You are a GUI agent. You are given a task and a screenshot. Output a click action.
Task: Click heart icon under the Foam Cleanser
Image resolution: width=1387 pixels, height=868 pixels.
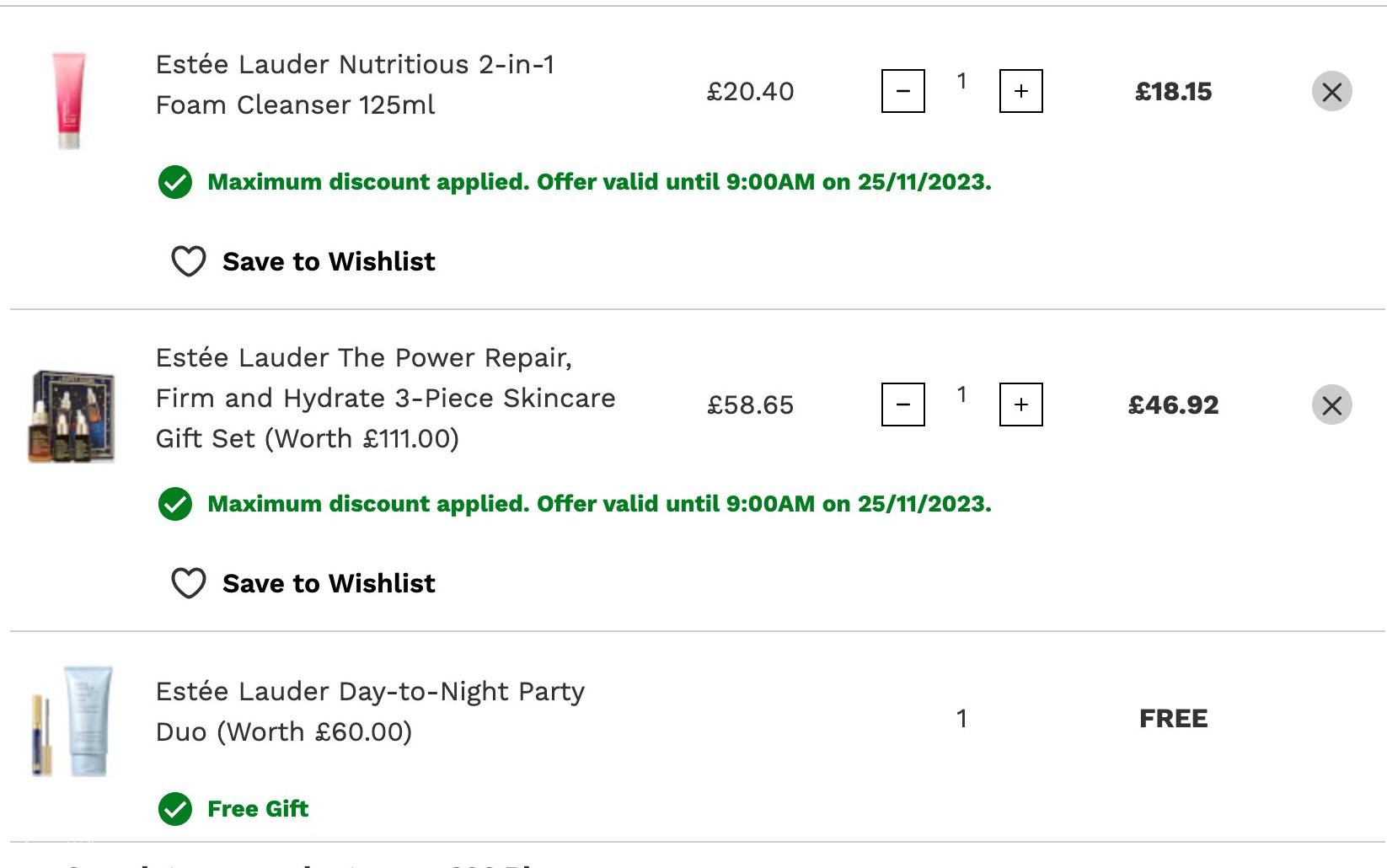pos(189,261)
